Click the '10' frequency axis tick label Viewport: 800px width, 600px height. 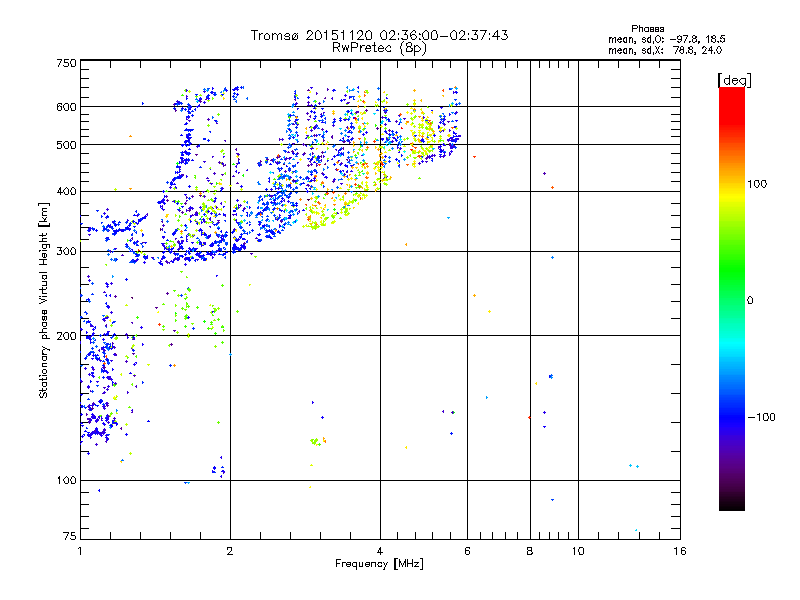[578, 551]
